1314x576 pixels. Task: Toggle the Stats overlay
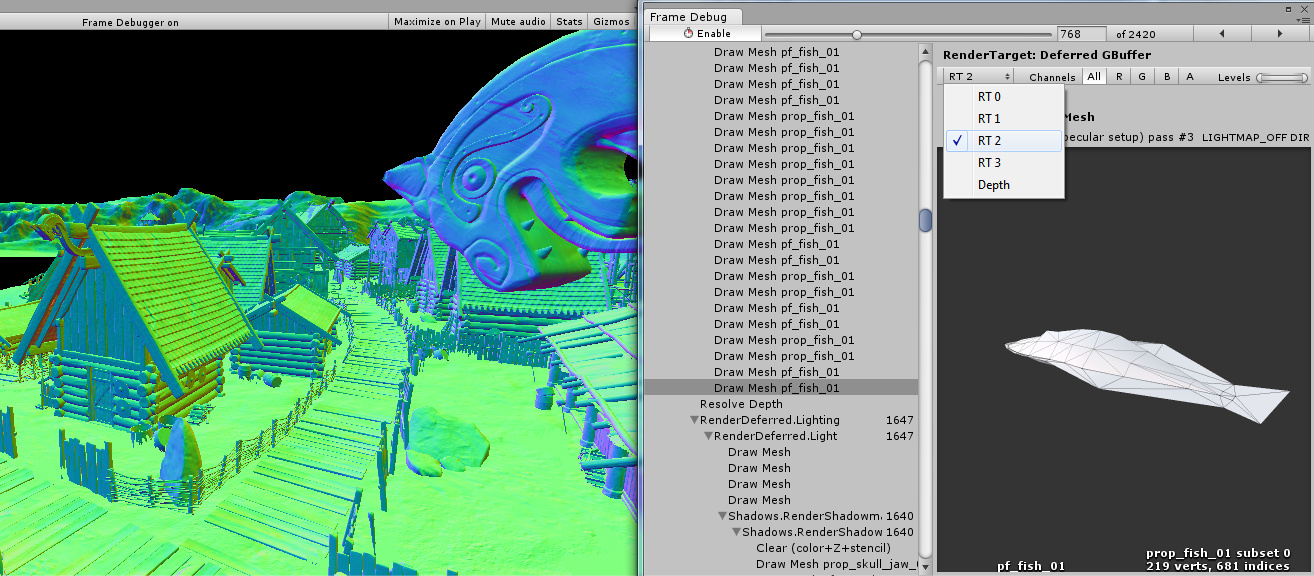pyautogui.click(x=568, y=21)
